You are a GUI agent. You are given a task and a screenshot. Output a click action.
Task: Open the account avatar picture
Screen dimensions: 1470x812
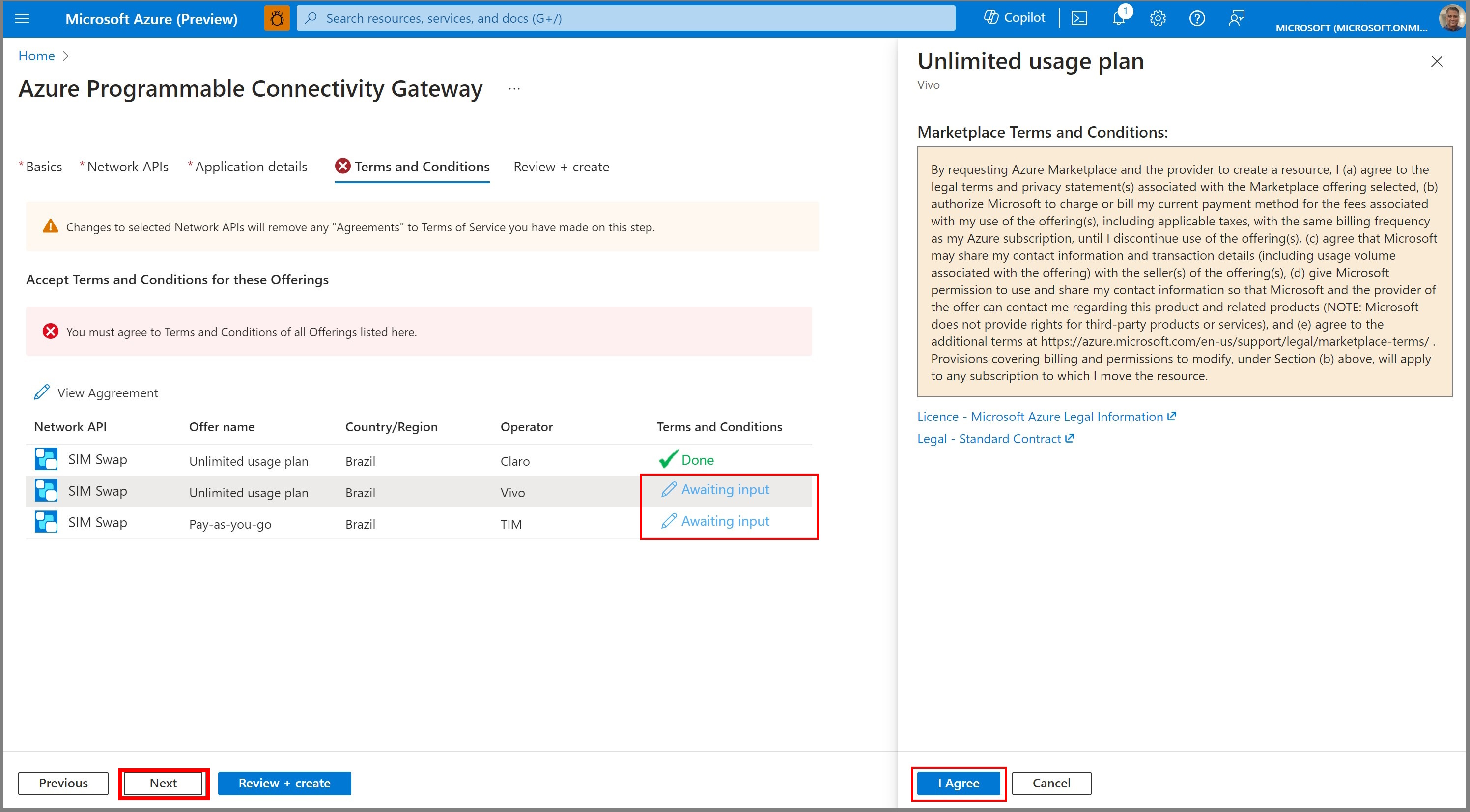pos(1451,18)
